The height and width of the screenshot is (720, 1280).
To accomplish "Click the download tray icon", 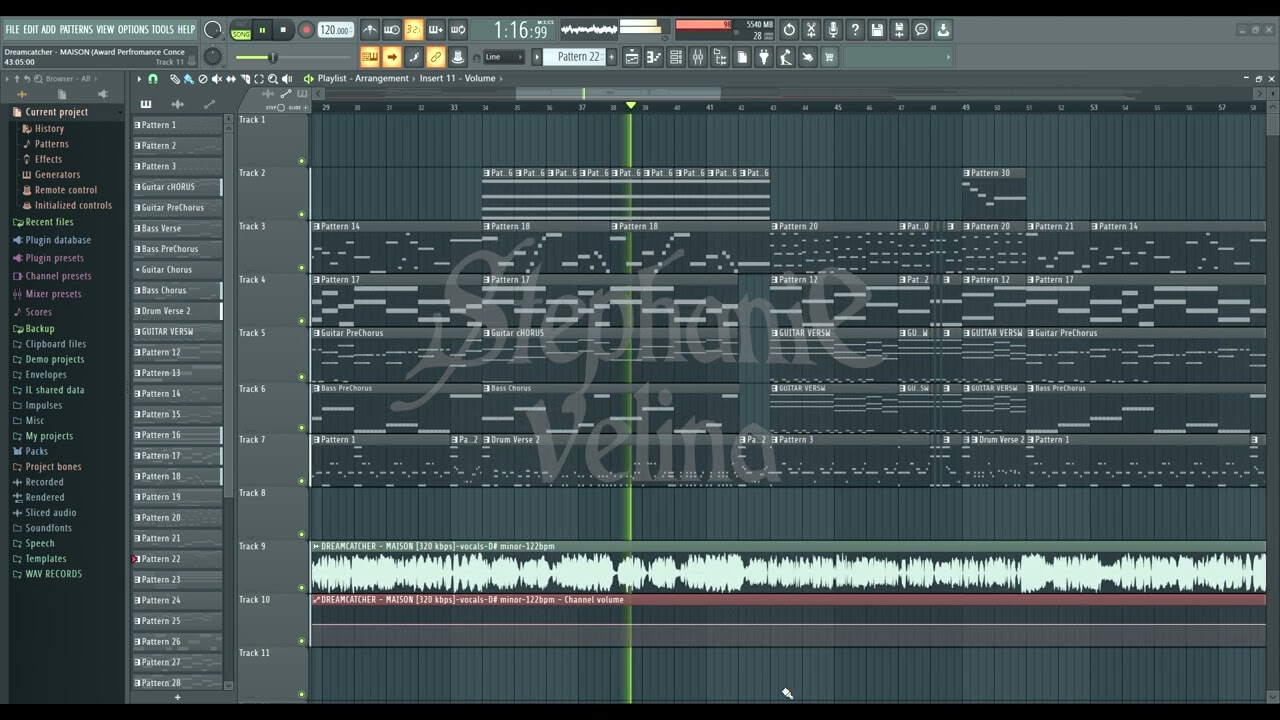I will click(x=943, y=30).
